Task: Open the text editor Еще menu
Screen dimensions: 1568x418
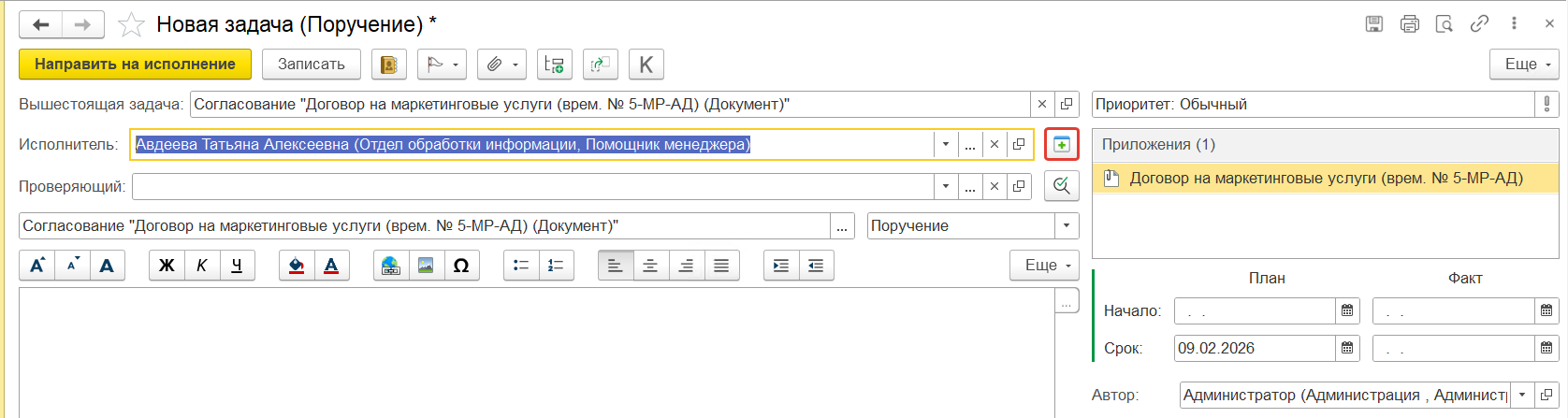Action: coord(1044,266)
